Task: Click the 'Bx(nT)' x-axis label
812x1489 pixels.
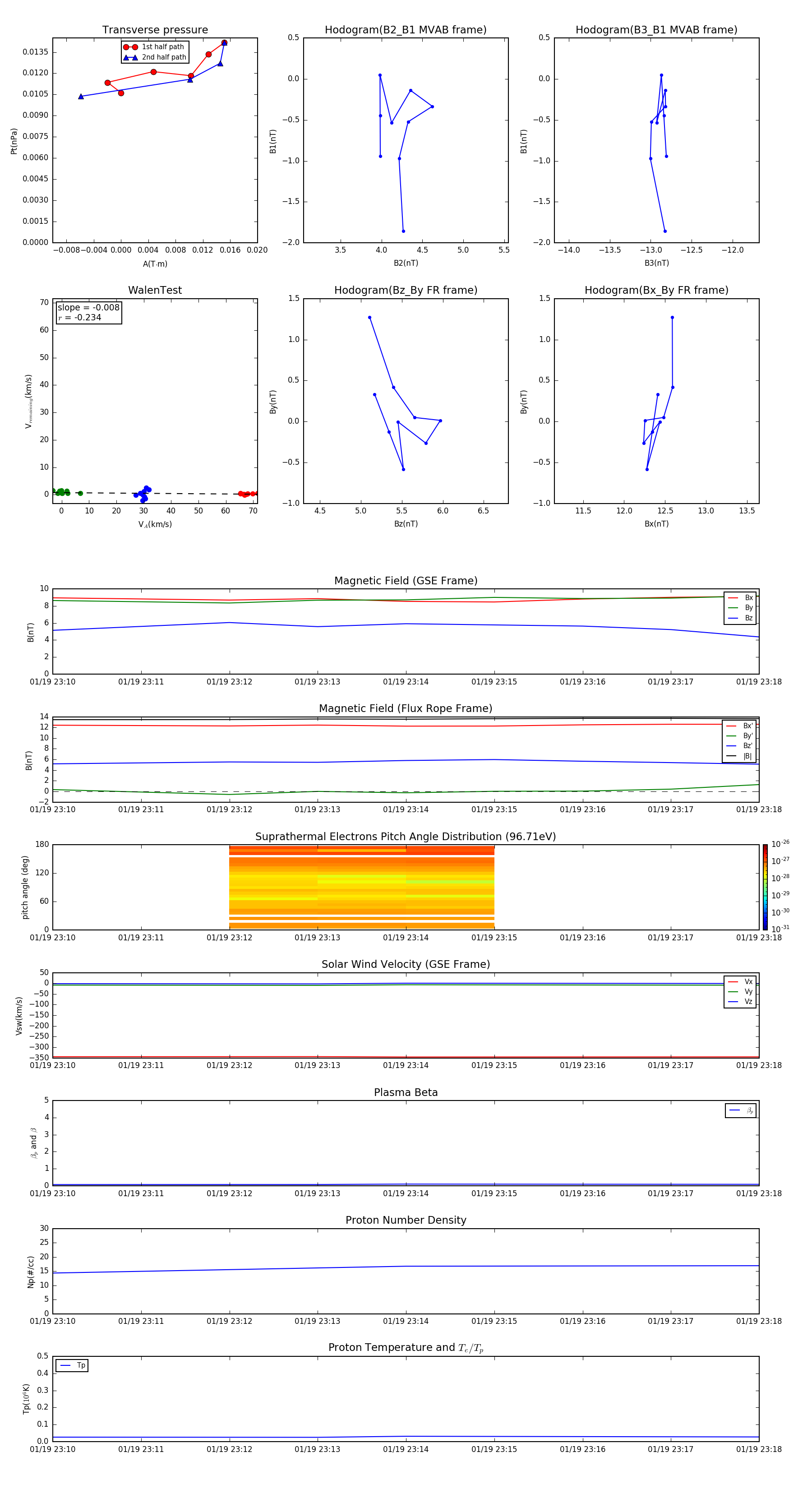Action: click(656, 524)
